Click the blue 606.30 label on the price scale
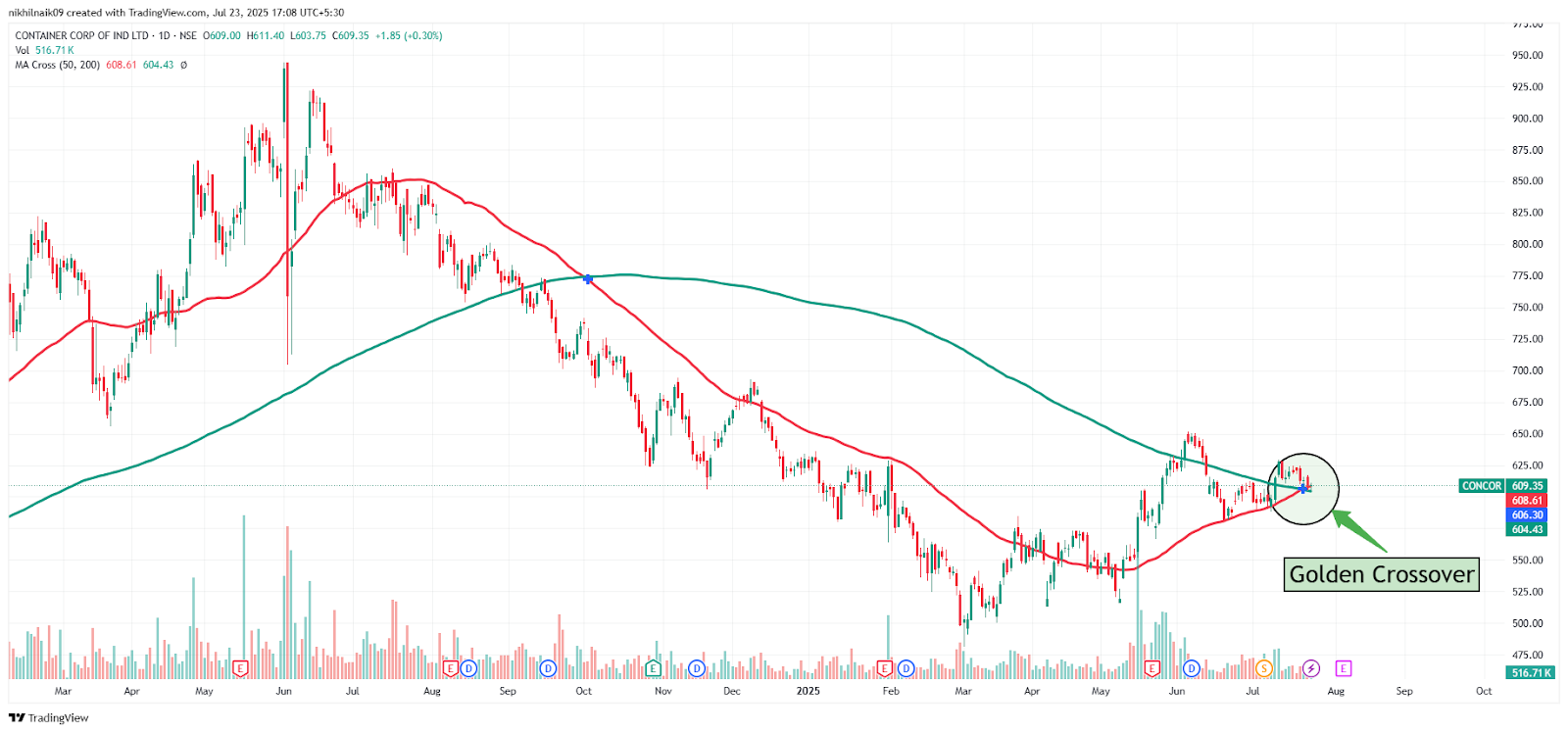1568x733 pixels. tap(1527, 515)
